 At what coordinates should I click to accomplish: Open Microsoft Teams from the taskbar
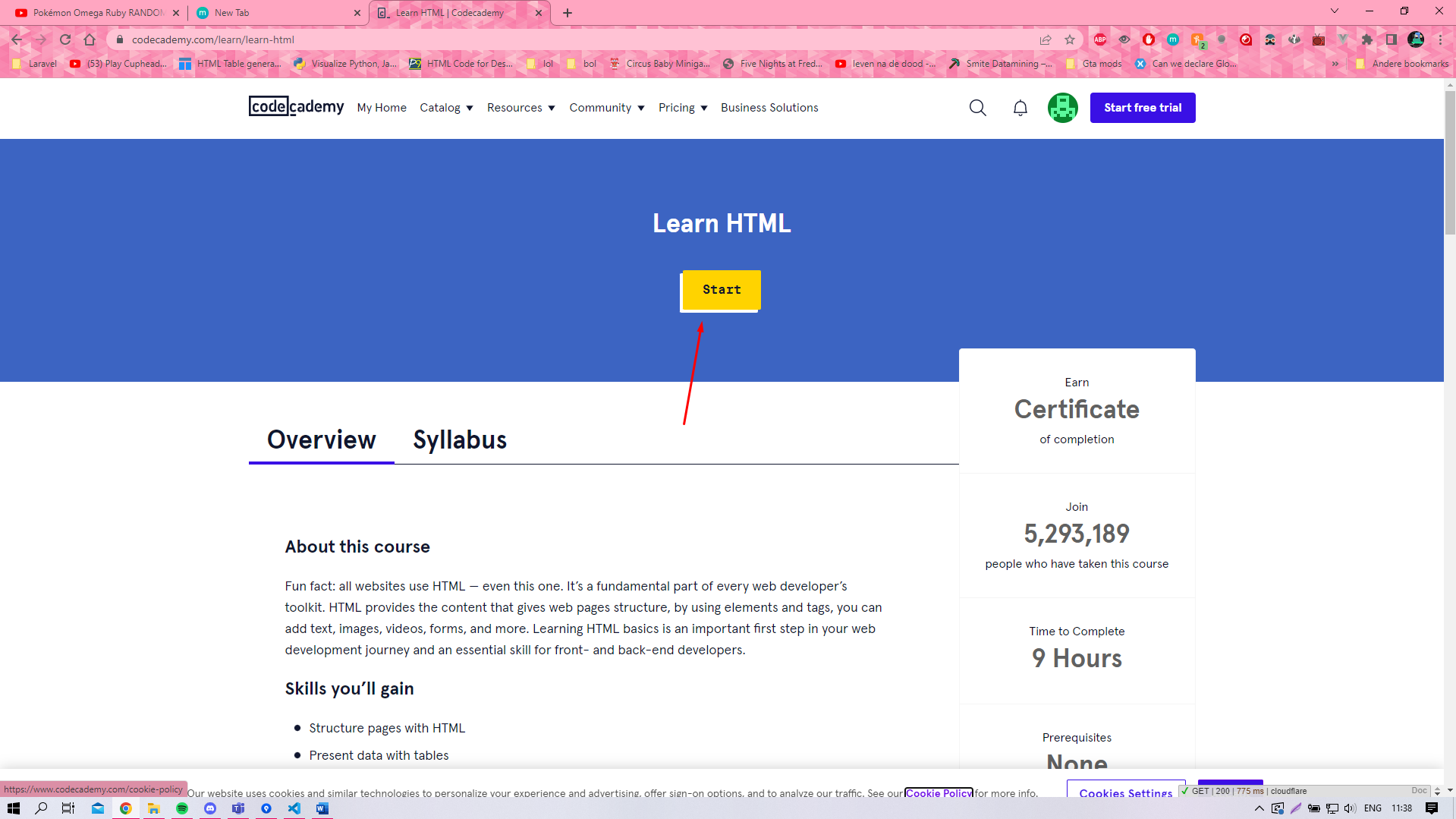pyautogui.click(x=238, y=808)
